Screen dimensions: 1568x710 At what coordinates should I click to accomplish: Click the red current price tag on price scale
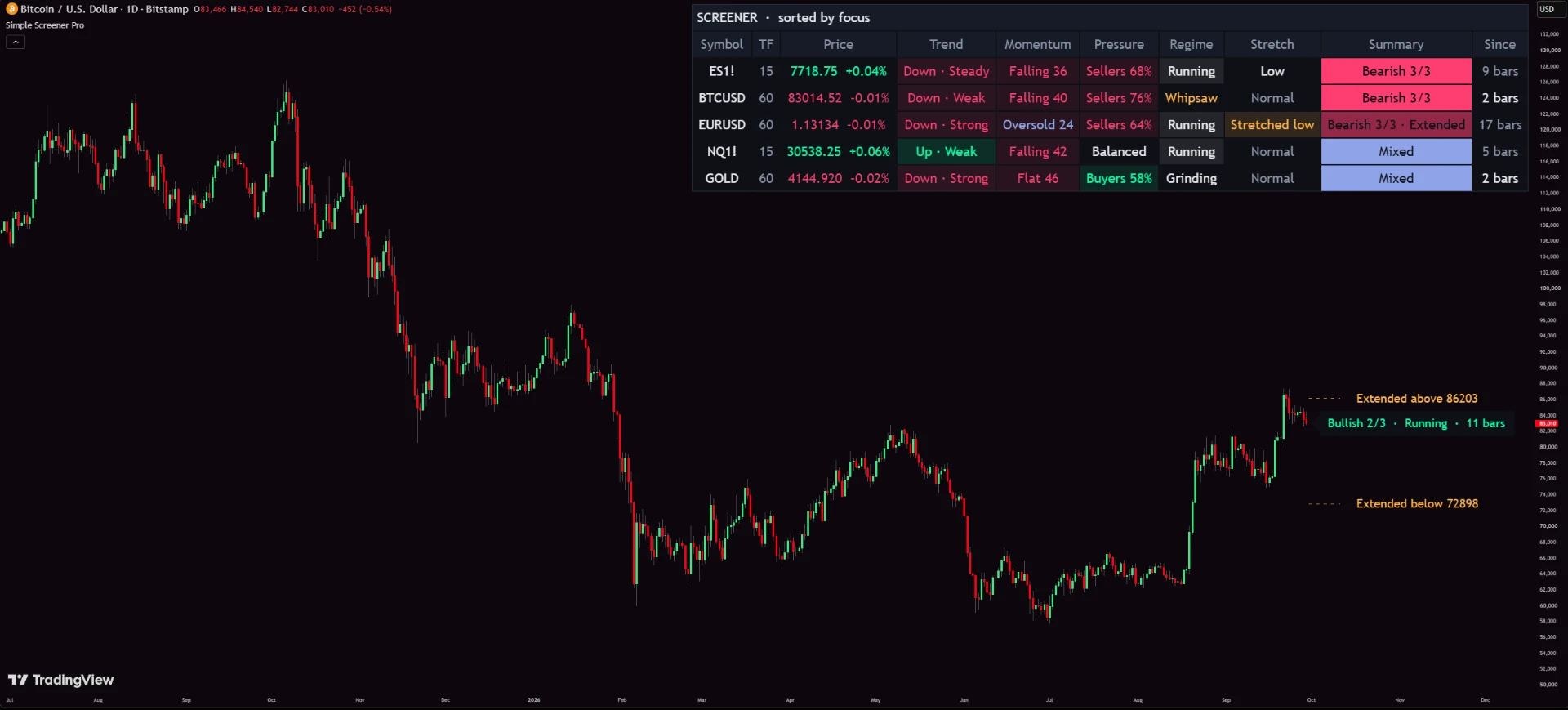(x=1548, y=423)
